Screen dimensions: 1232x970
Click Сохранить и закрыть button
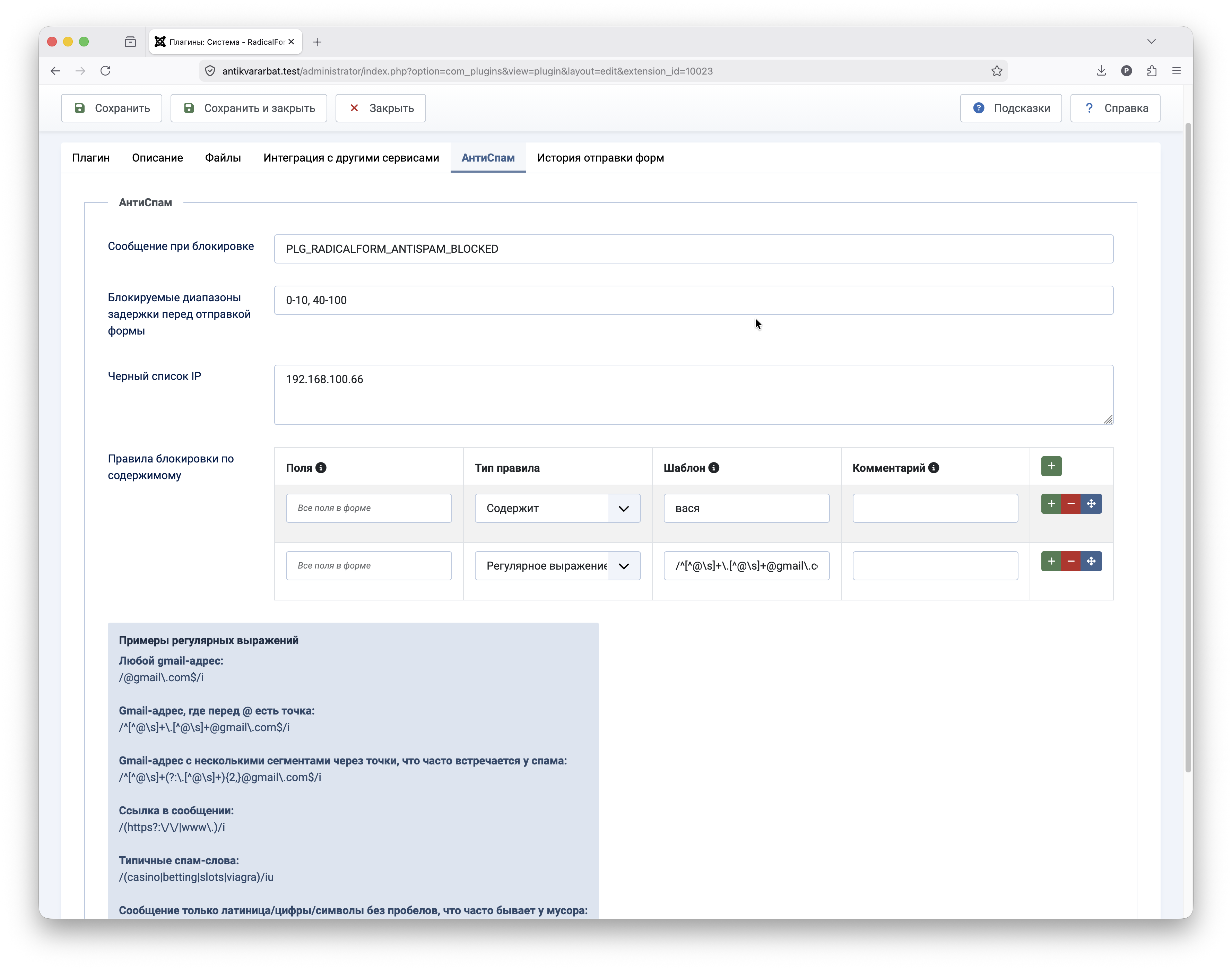(249, 108)
